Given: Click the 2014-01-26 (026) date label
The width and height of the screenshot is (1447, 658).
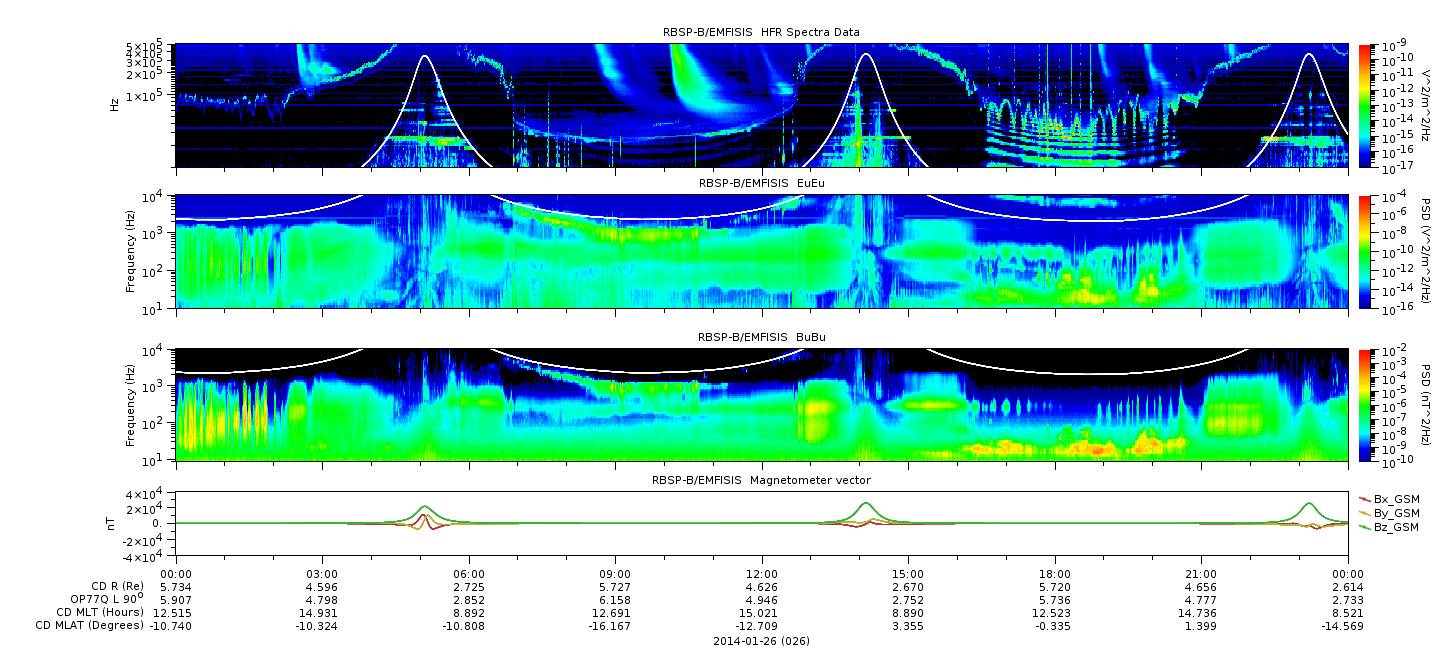Looking at the screenshot, I should (x=761, y=640).
